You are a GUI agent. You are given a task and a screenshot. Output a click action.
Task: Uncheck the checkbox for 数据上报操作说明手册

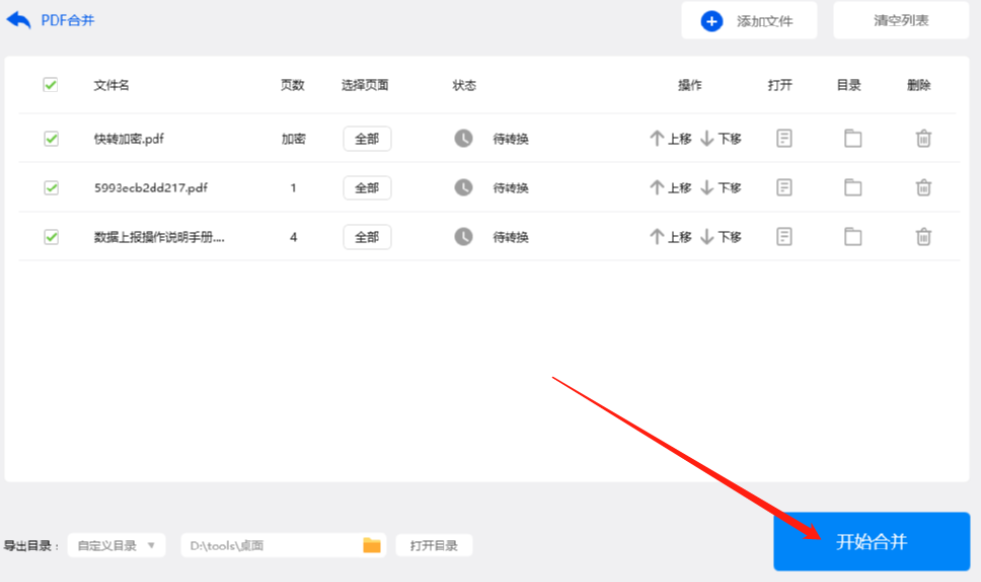pos(51,237)
